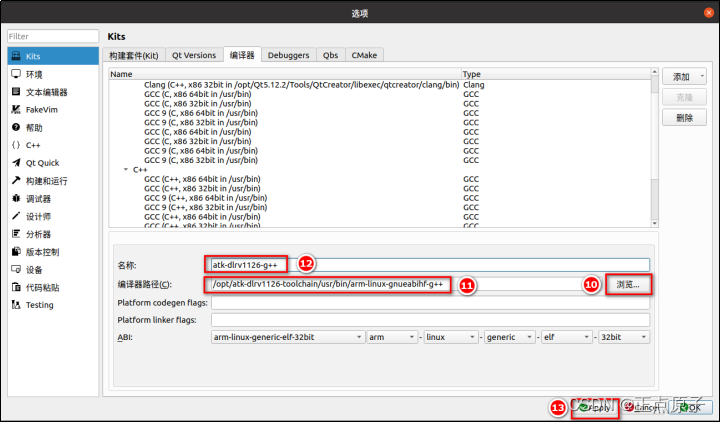Select first GCC (C++, x86 64bit in /usr/bin) row
Screen dimensions: 721x423
[380, 179]
